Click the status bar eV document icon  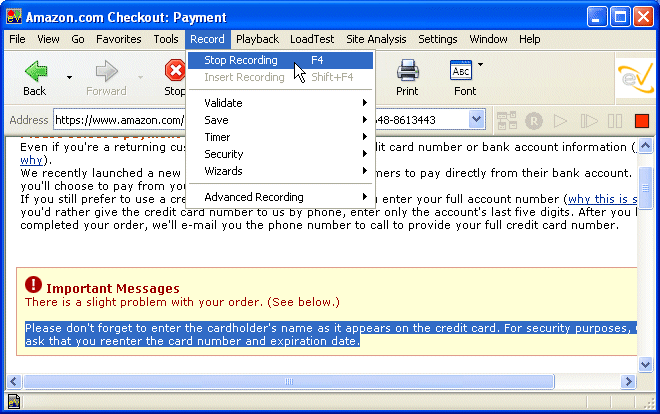tap(14, 401)
